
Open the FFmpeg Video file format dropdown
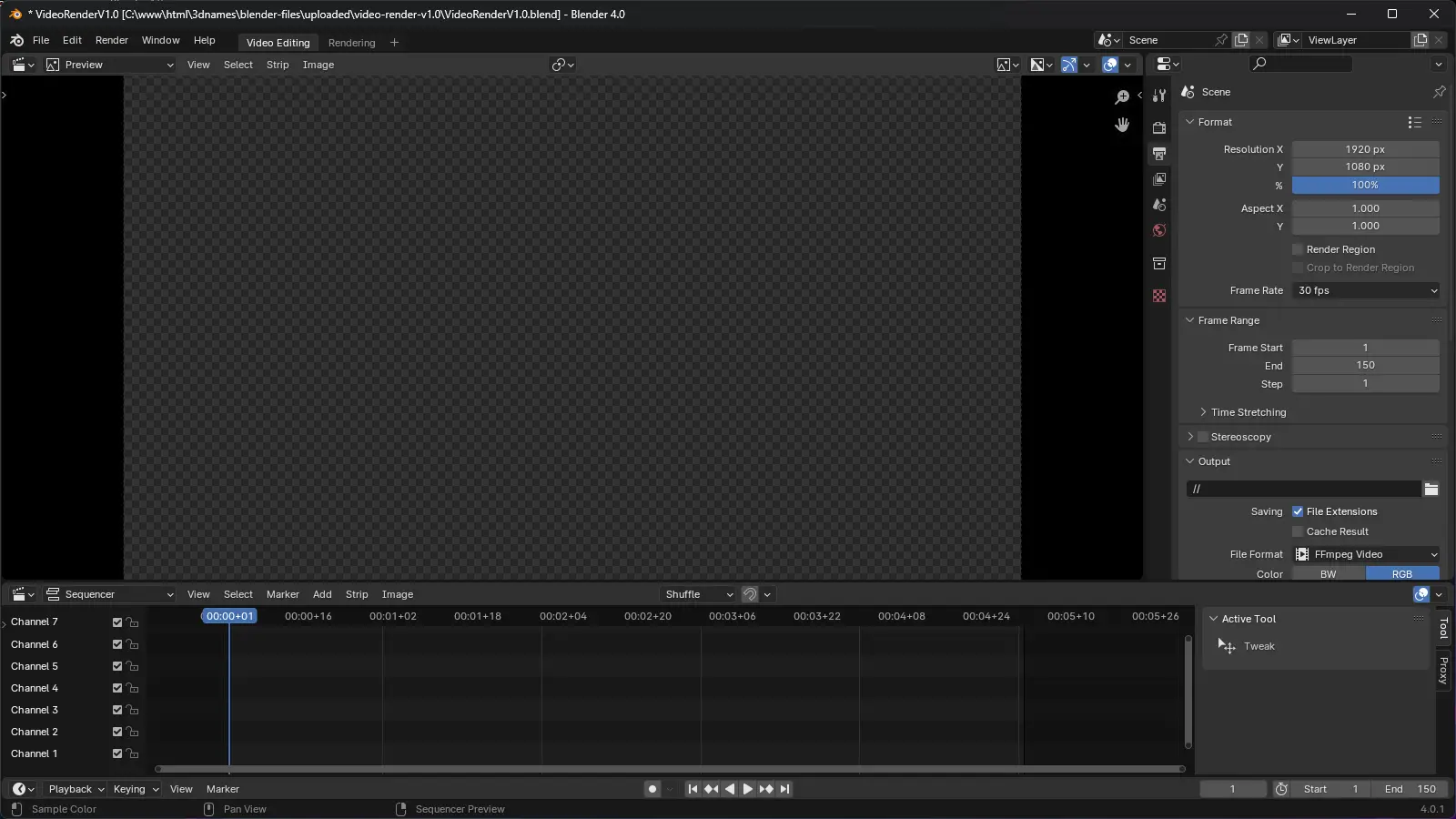[x=1366, y=554]
